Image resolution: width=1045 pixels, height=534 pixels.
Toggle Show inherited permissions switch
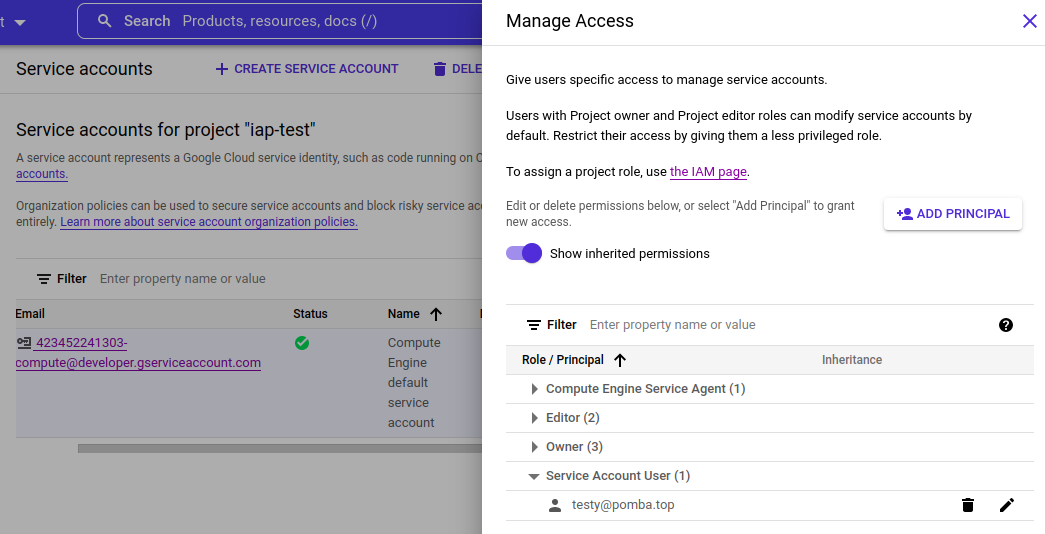tap(524, 253)
